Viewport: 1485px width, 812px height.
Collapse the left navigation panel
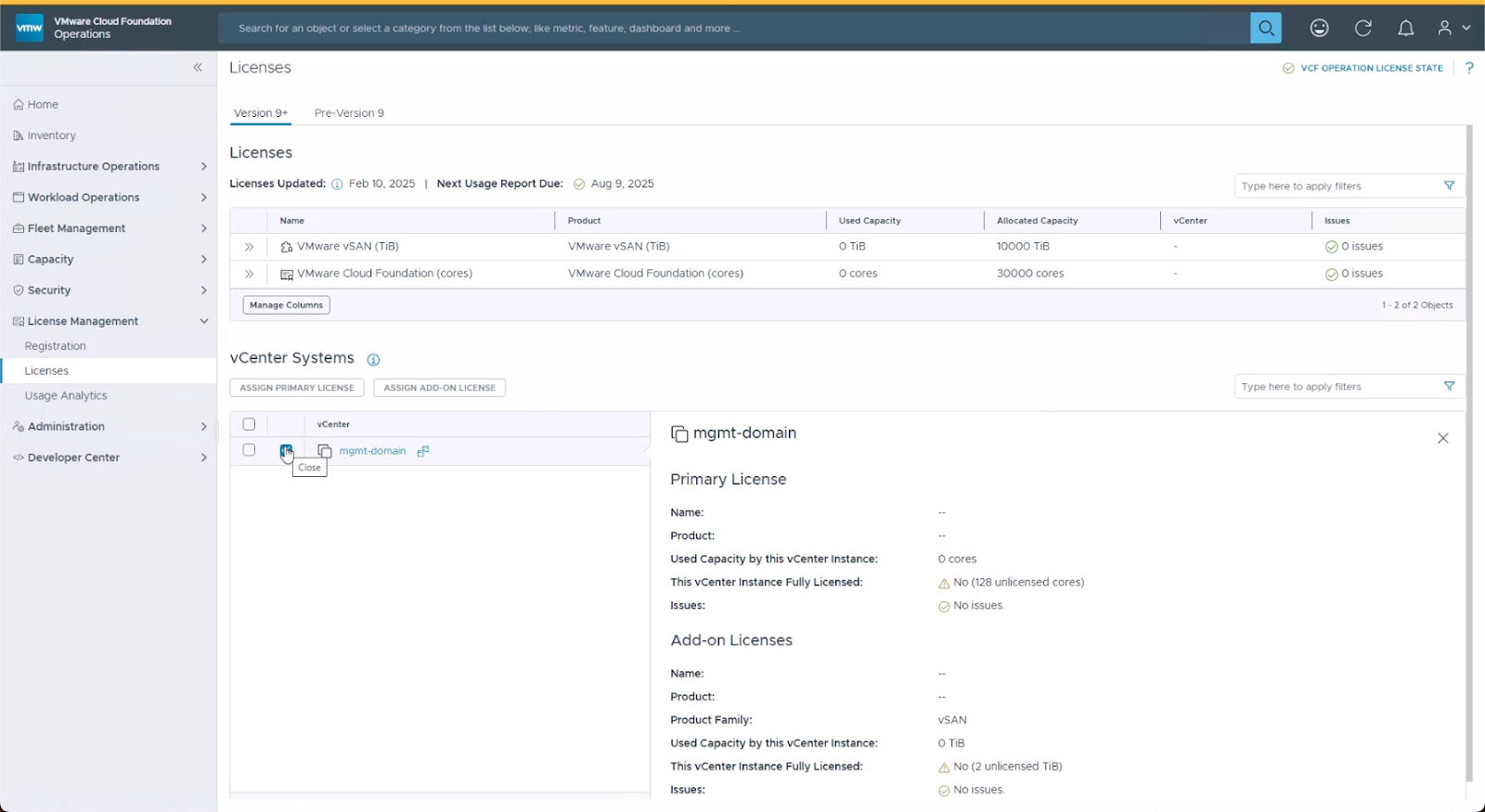pos(198,67)
